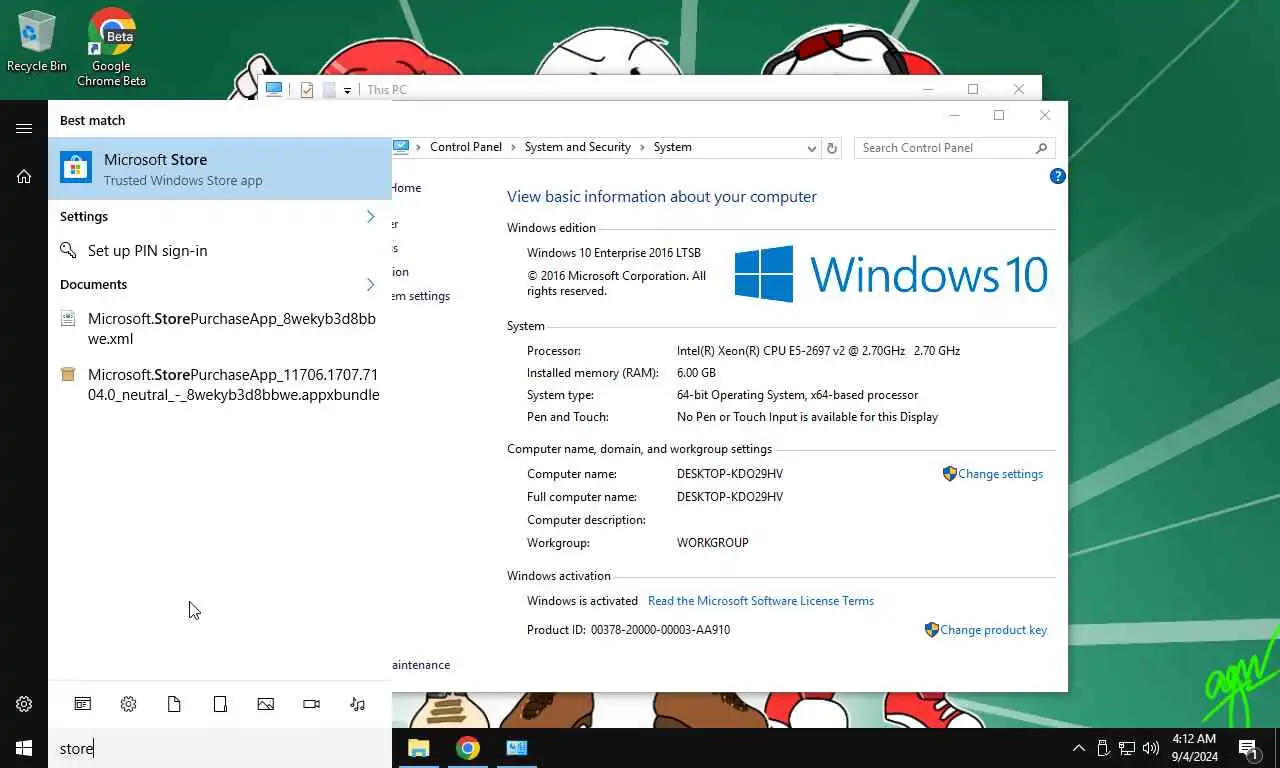
Task: Read the Microsoft Software License Terms
Action: [x=761, y=601]
